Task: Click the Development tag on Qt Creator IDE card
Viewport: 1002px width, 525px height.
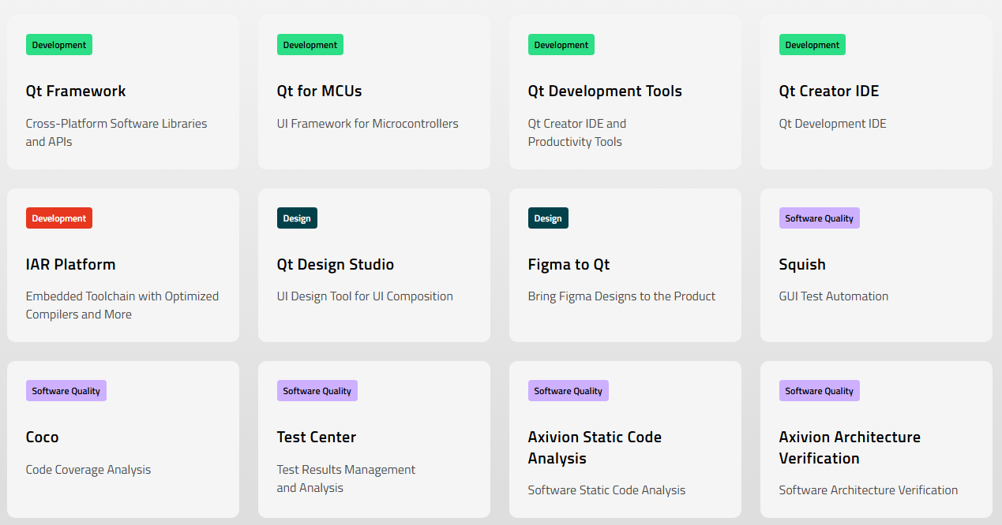Action: [812, 45]
